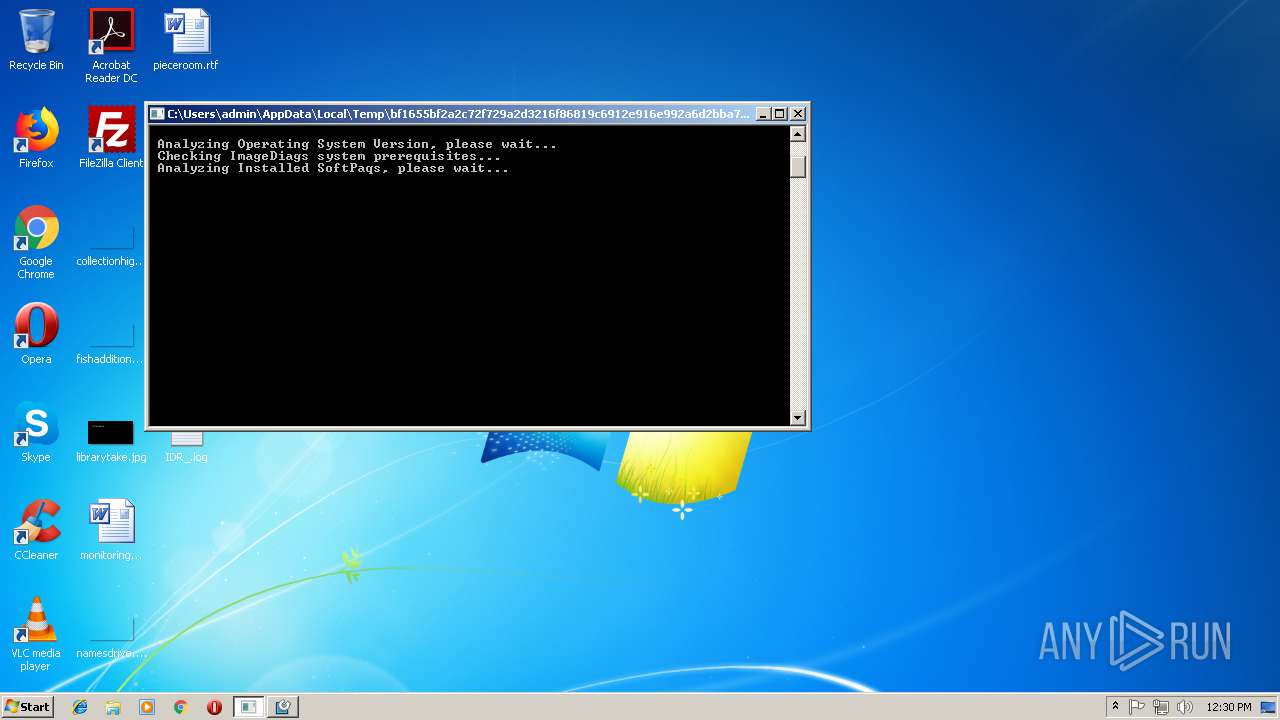Click the last taskbar application button
This screenshot has height=720, width=1280.
[282, 707]
